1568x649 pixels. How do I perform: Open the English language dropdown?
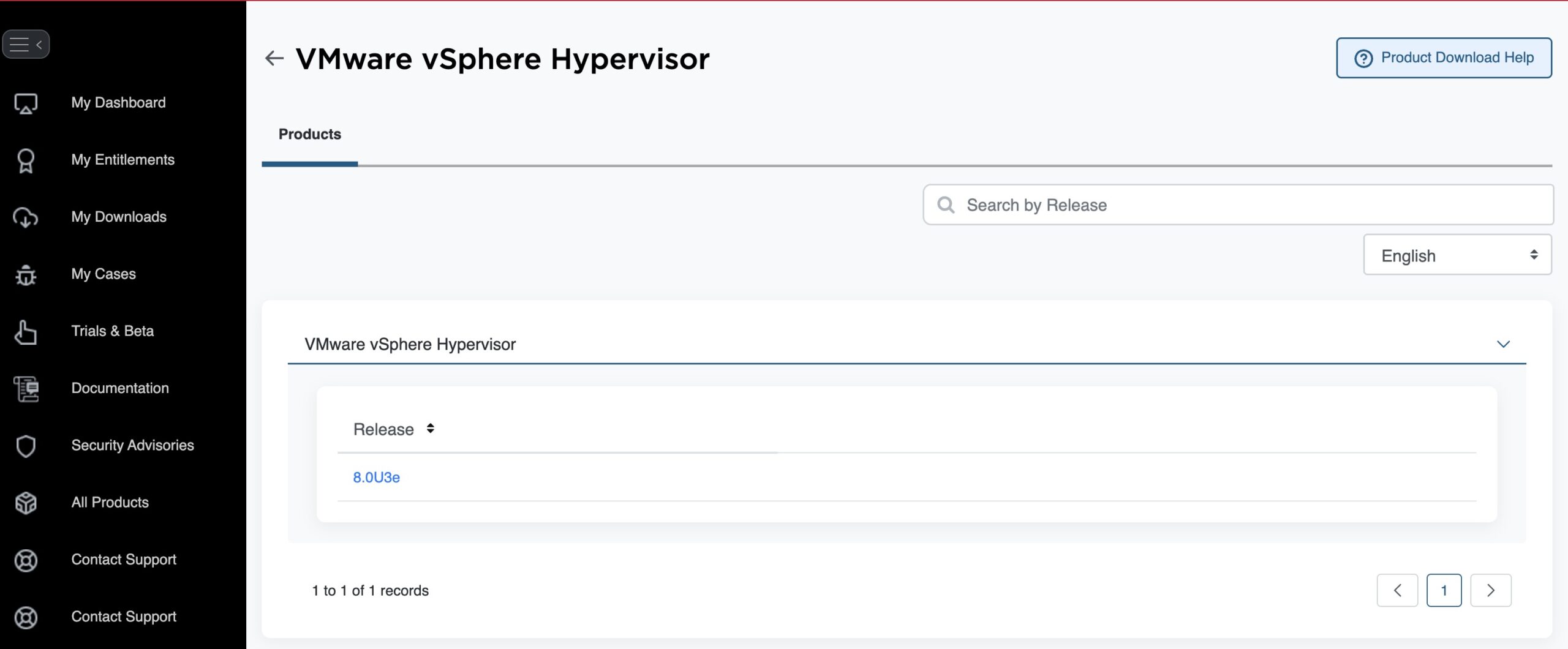click(x=1457, y=255)
